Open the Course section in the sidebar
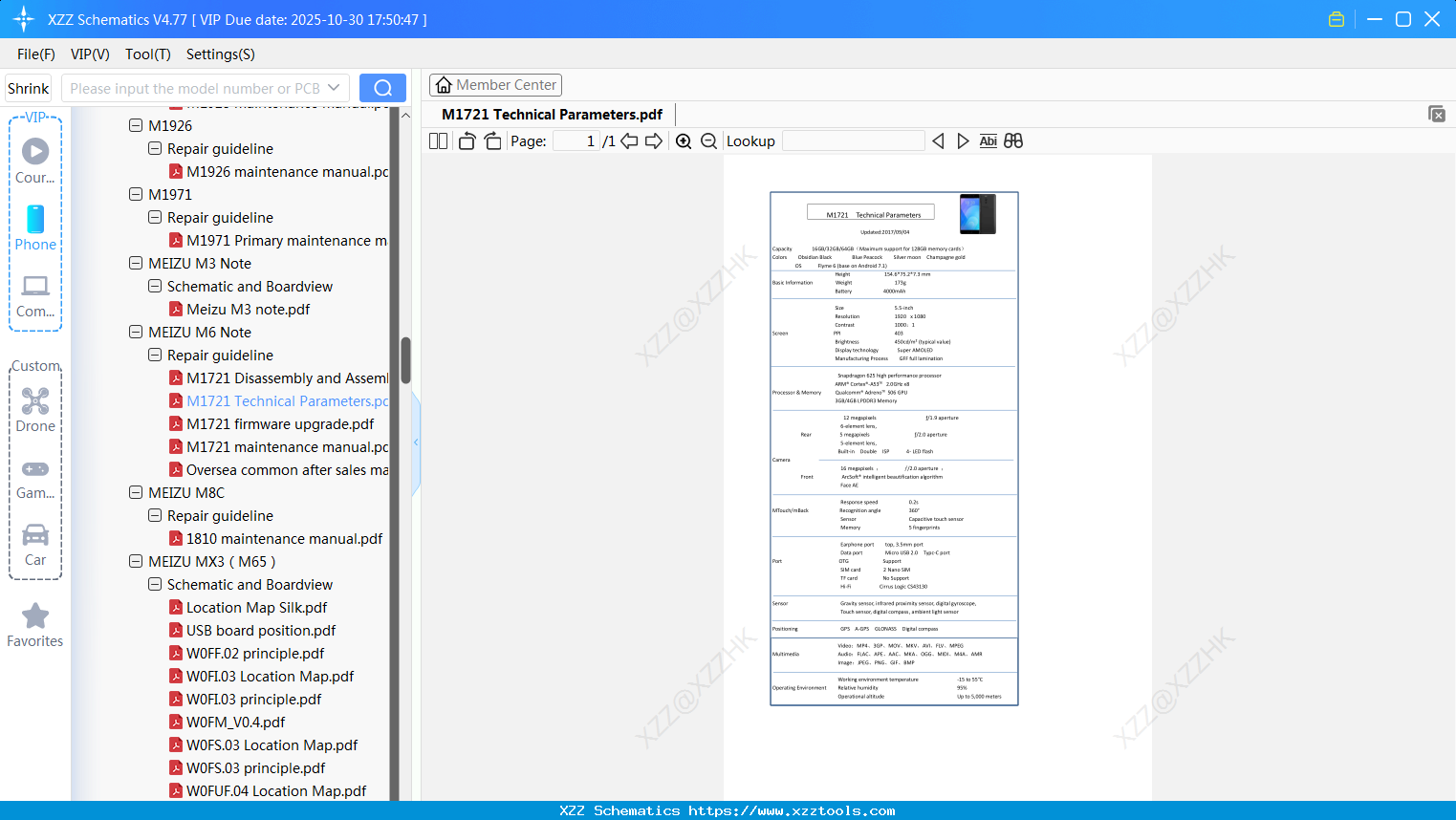This screenshot has width=1456, height=820. pos(35,162)
